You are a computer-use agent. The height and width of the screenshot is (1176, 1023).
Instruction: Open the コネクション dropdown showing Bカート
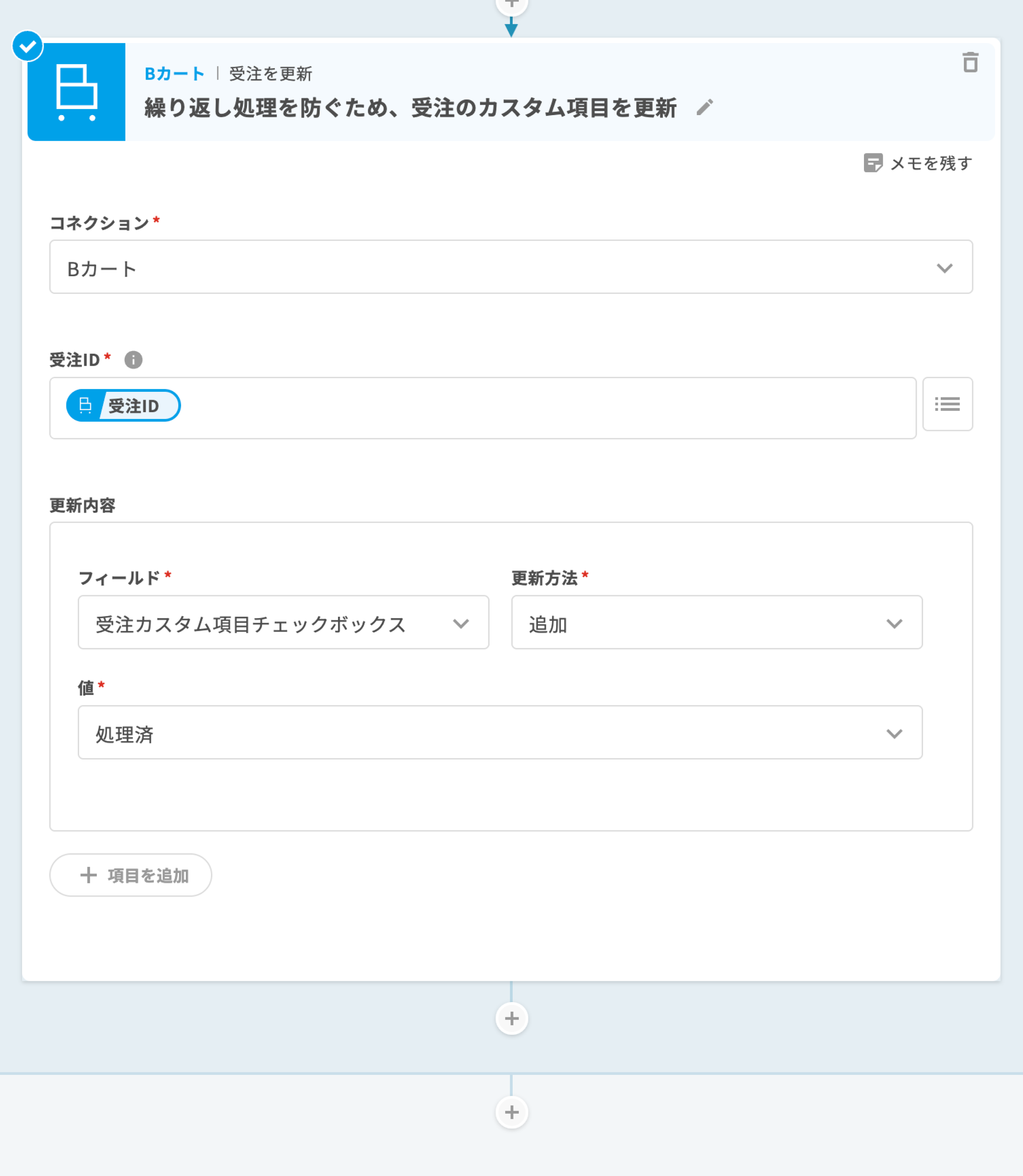tap(511, 267)
